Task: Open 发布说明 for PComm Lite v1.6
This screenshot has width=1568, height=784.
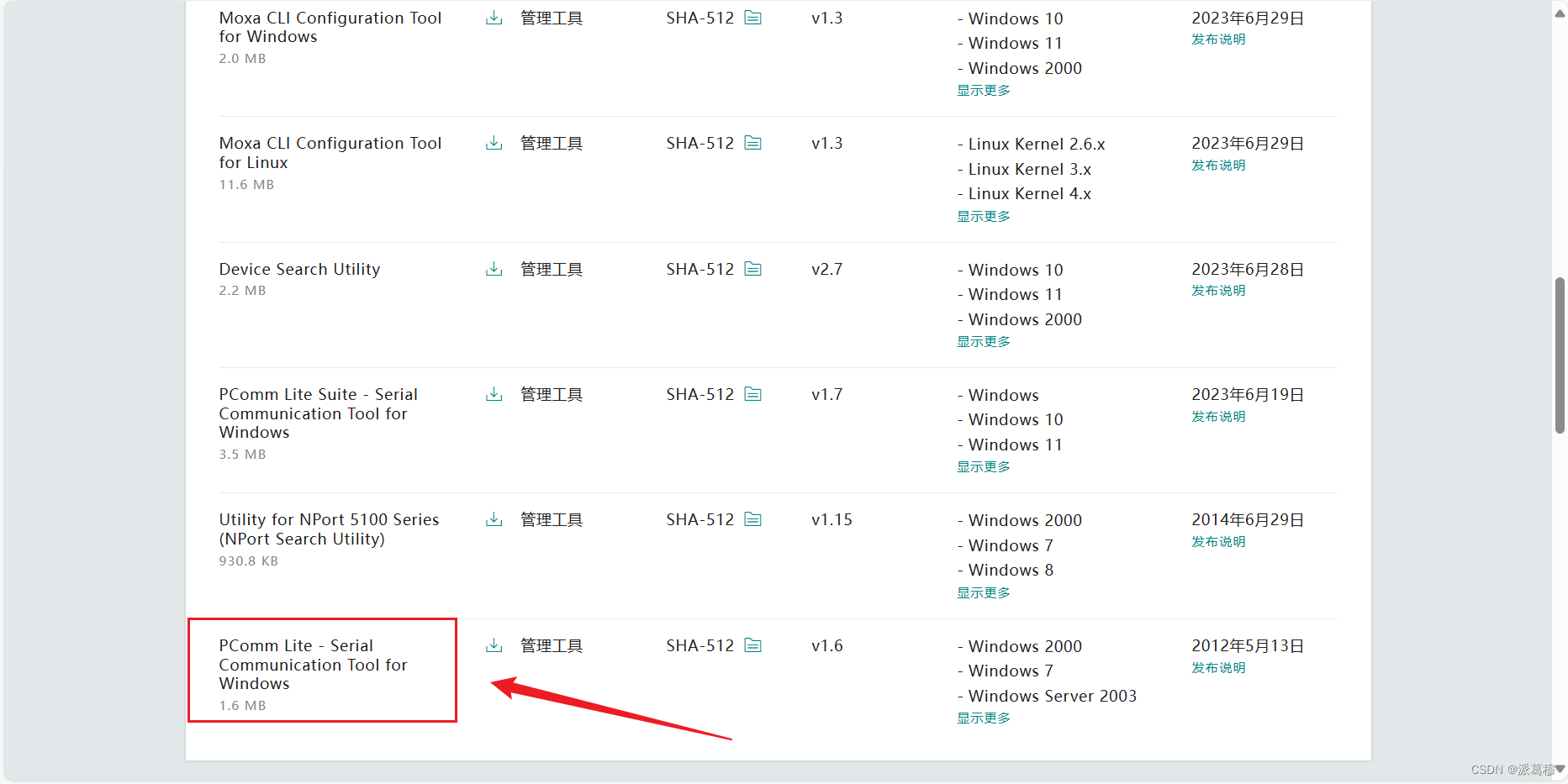Action: [1217, 667]
